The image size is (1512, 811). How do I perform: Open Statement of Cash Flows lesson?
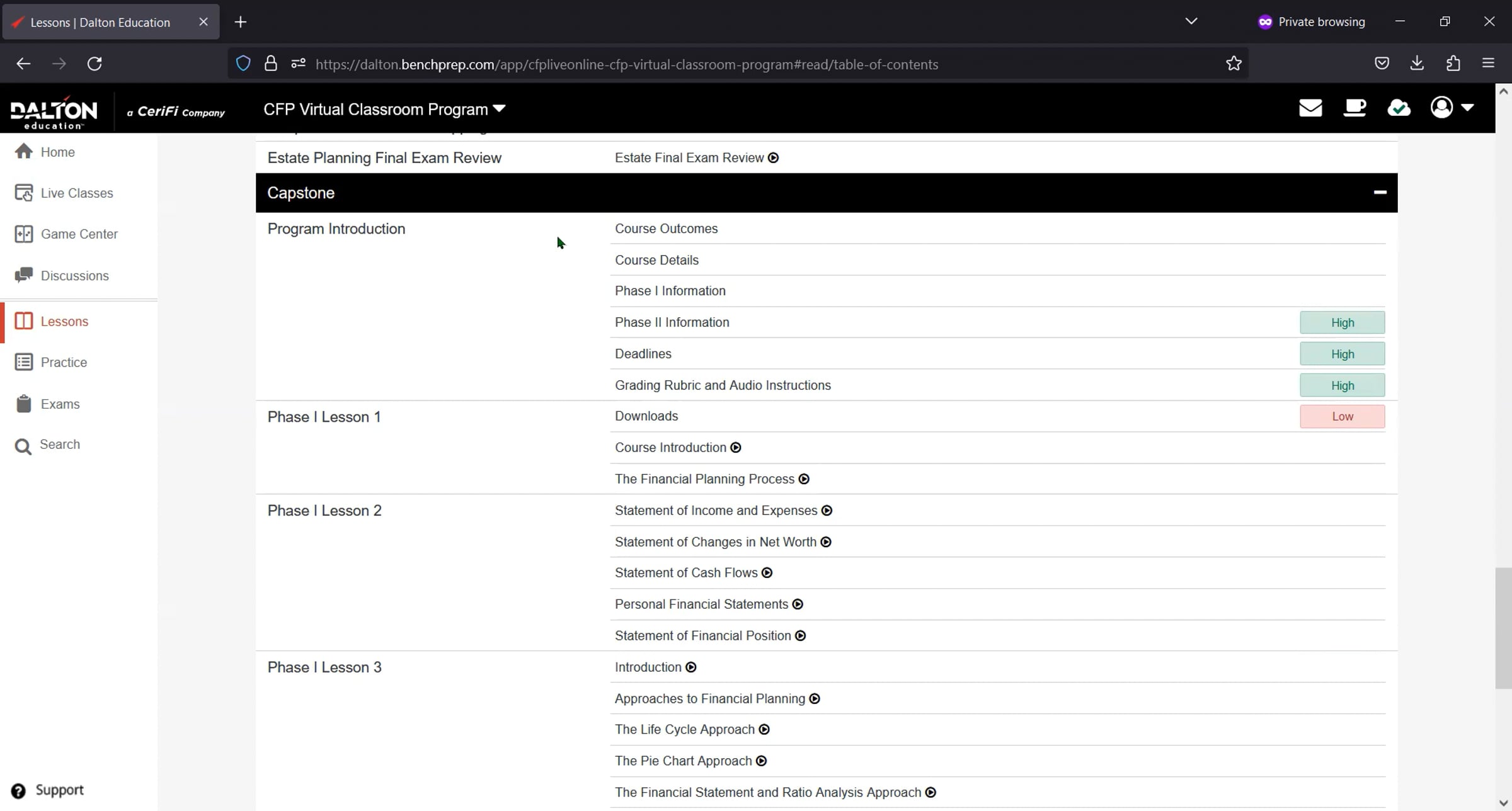point(686,573)
